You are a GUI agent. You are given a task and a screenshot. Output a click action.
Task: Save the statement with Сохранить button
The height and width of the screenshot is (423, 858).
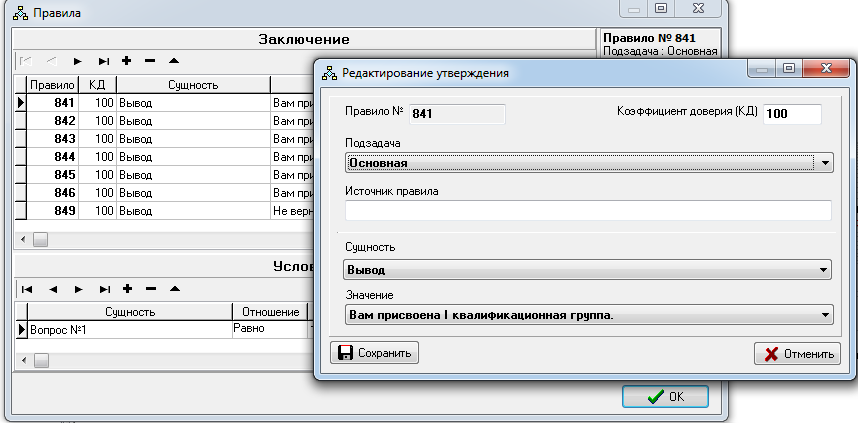pos(374,353)
